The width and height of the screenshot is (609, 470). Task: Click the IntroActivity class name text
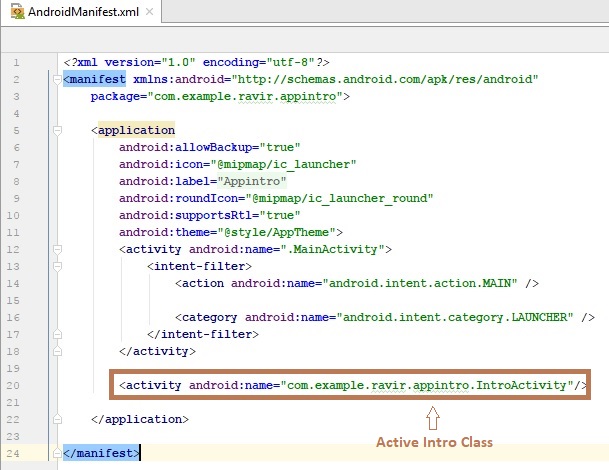pos(521,385)
